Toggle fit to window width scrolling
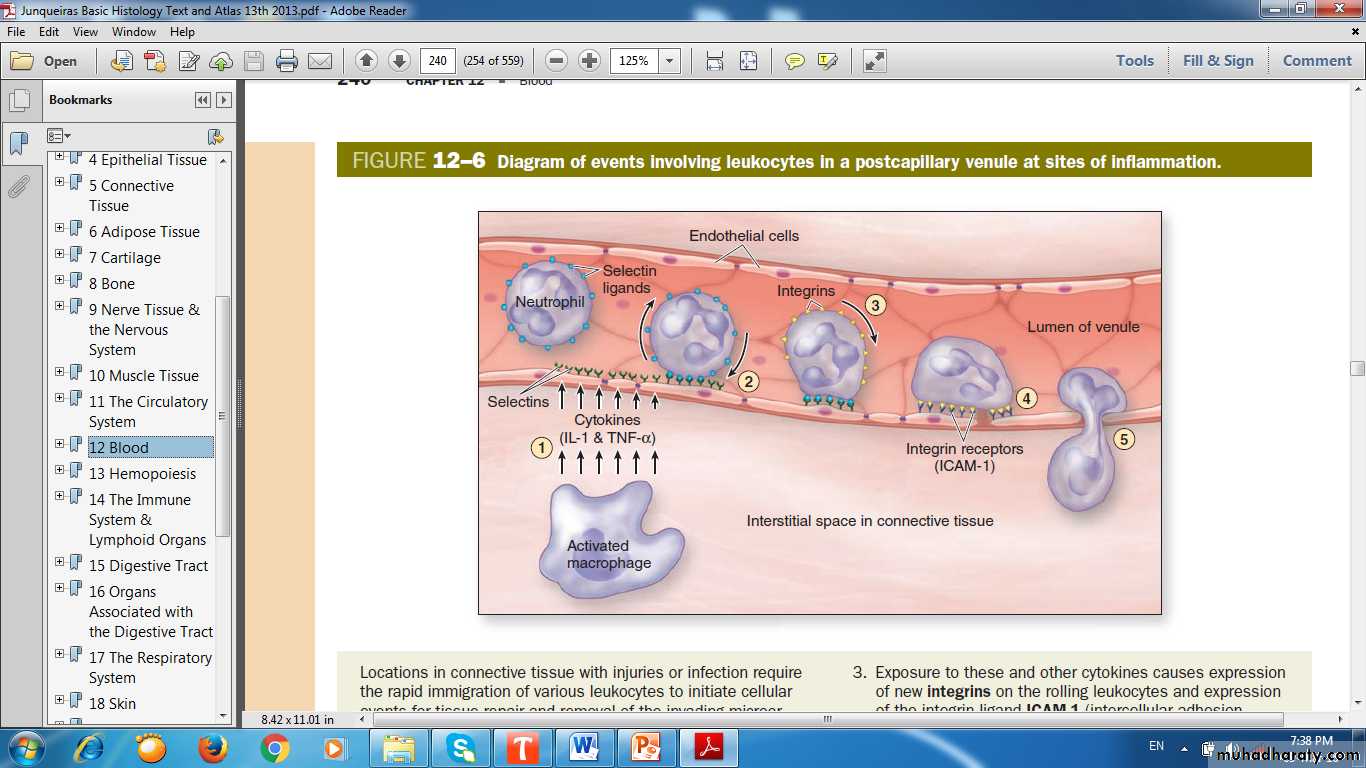The image size is (1366, 768). click(x=714, y=61)
